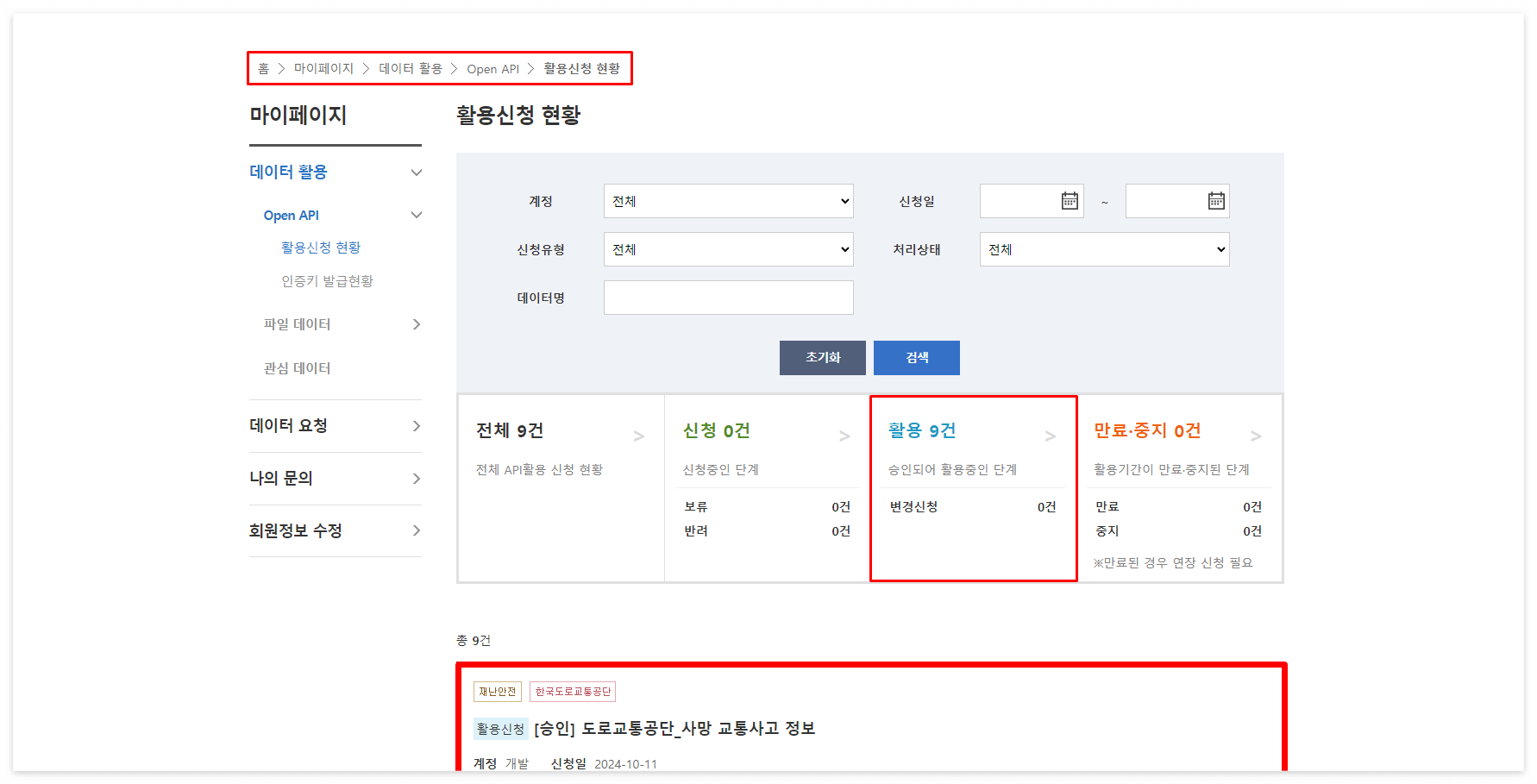Click 활용신청 현황 in the breadcrumb

[581, 68]
